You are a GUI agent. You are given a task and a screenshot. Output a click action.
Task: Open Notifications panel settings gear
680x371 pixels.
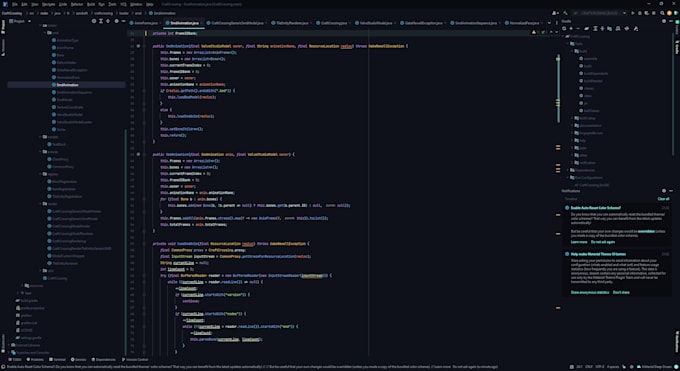pyautogui.click(x=664, y=190)
